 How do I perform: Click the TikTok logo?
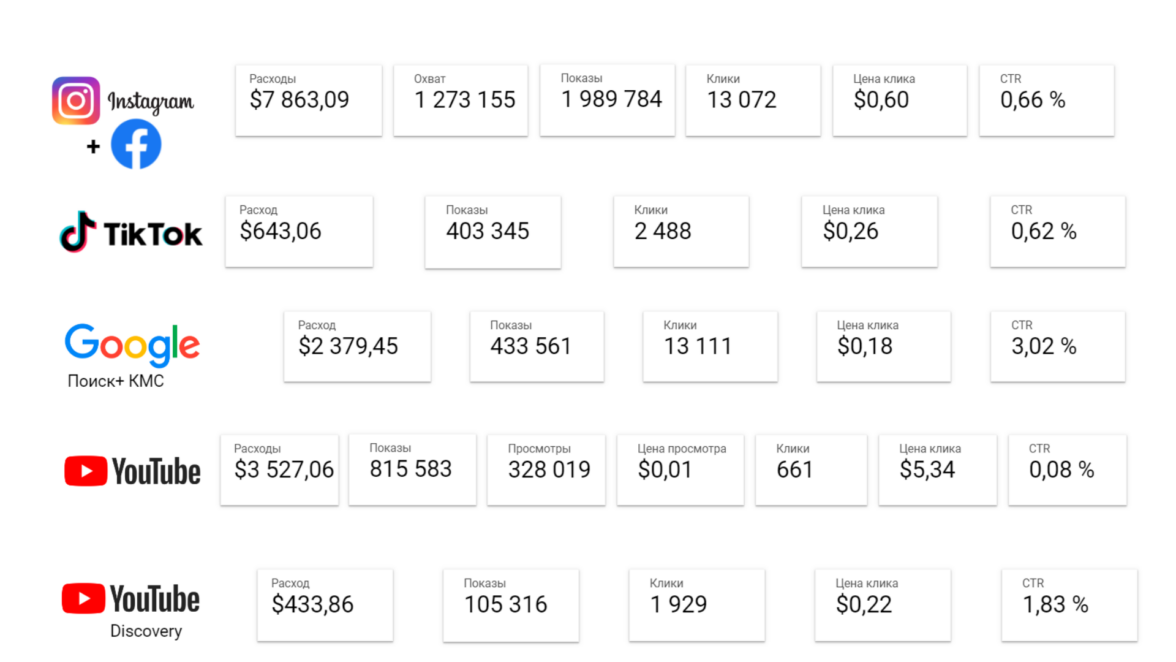pos(131,234)
